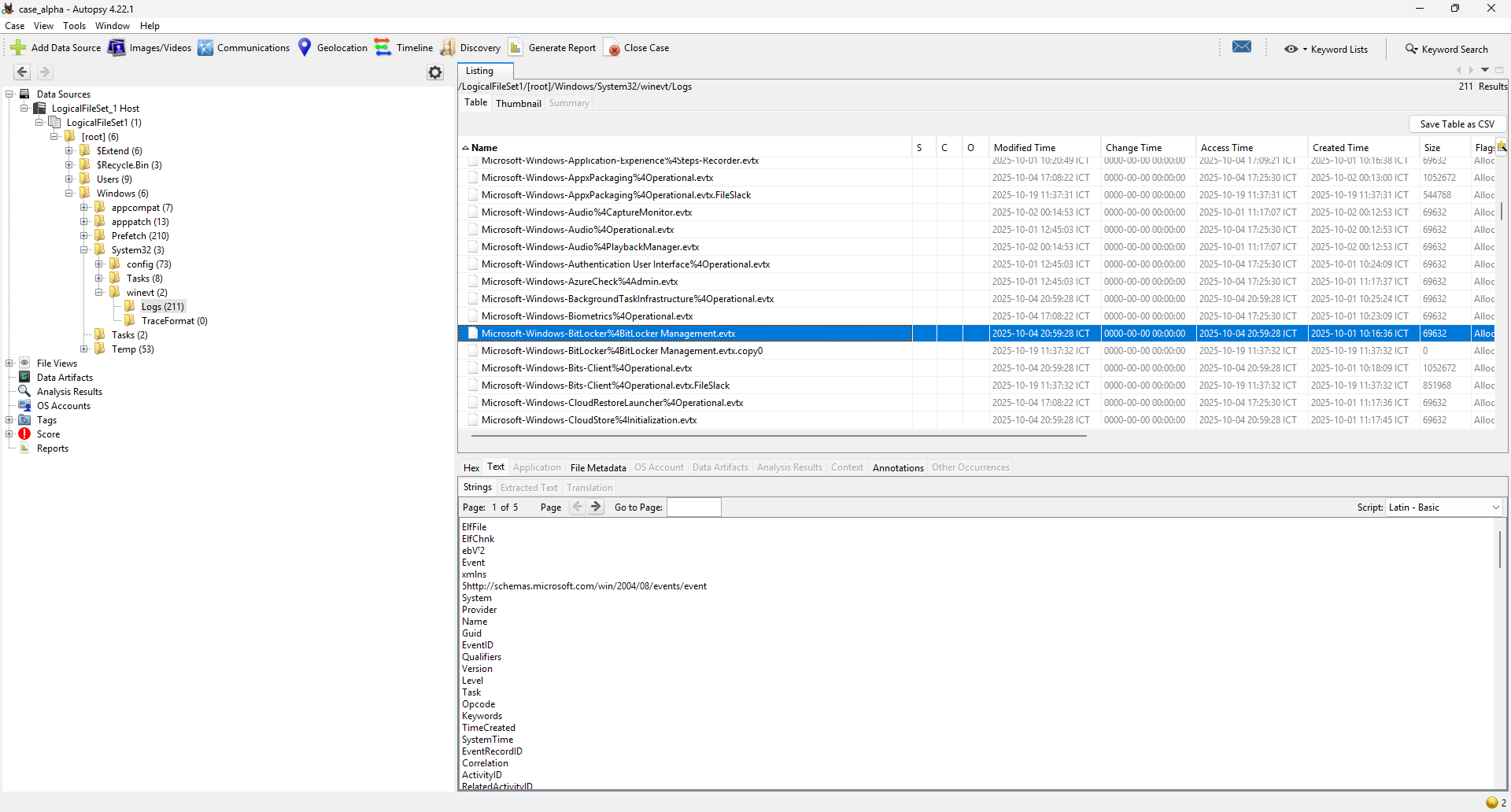
Task: Select Data Artifacts node icon
Action: pyautogui.click(x=24, y=378)
